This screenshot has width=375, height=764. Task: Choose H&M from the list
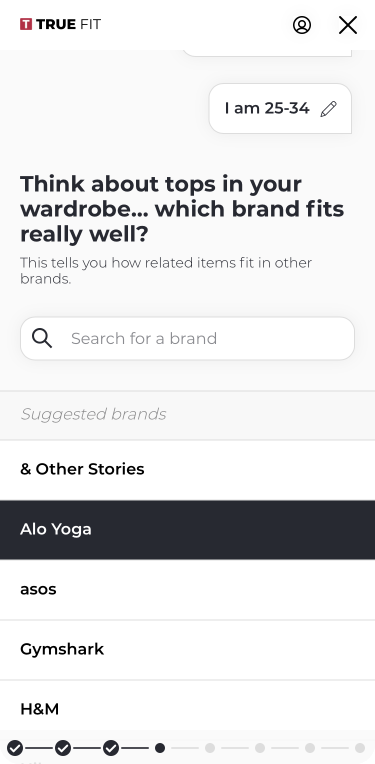(x=188, y=709)
